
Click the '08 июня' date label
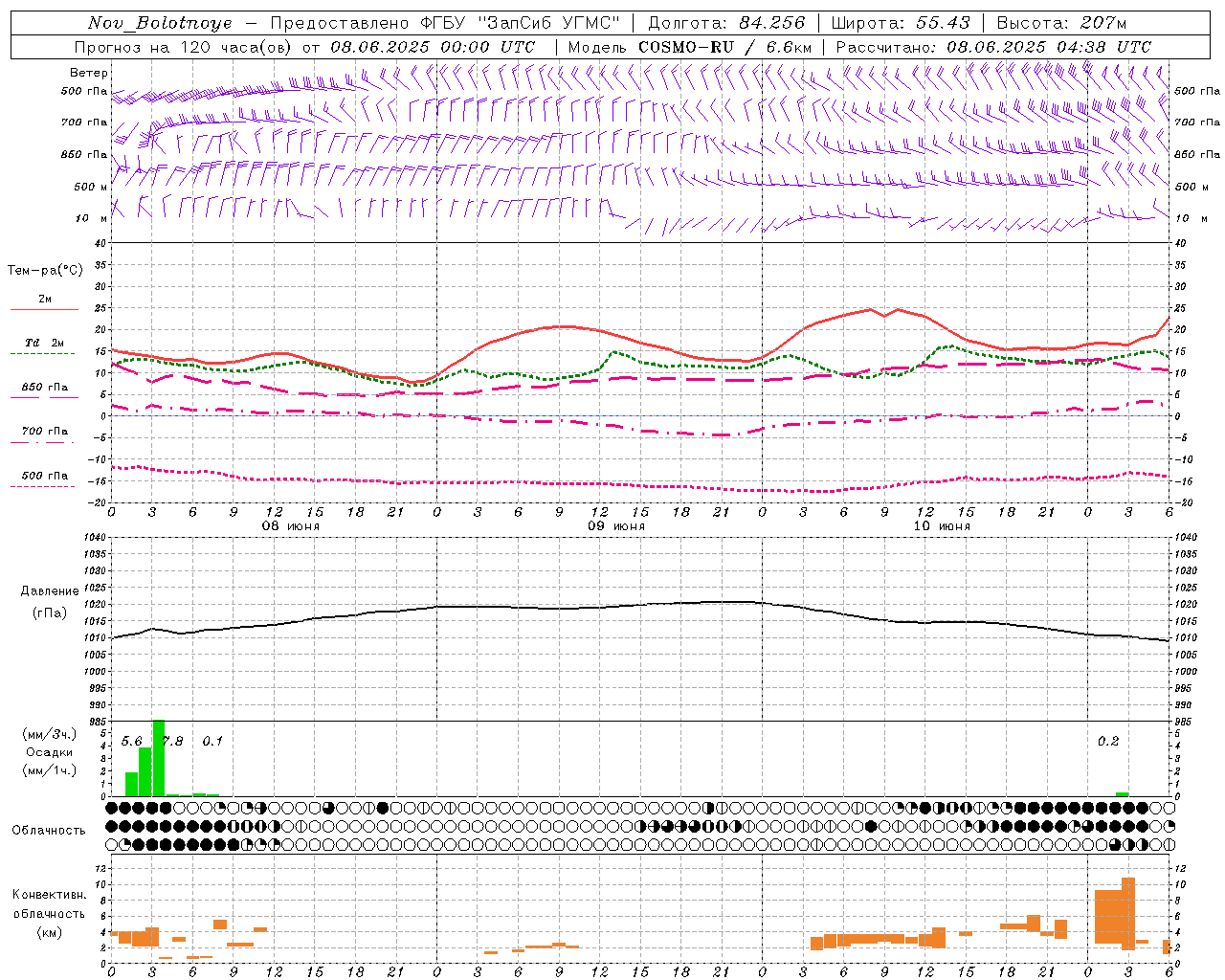pos(291,526)
